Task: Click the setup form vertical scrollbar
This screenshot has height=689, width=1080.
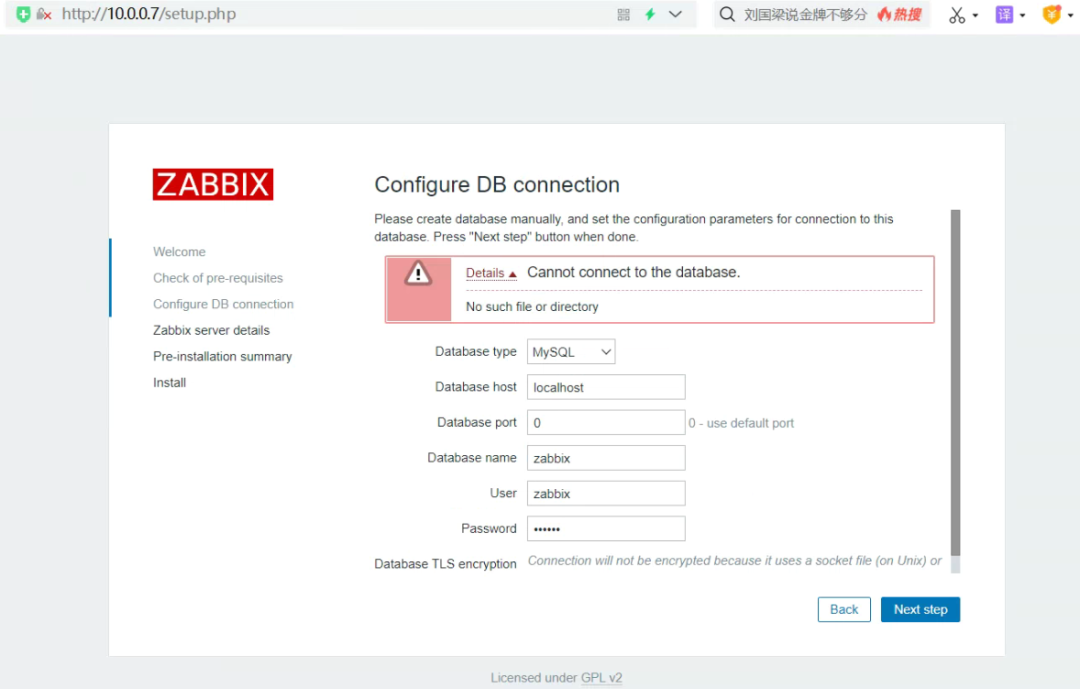Action: (955, 380)
